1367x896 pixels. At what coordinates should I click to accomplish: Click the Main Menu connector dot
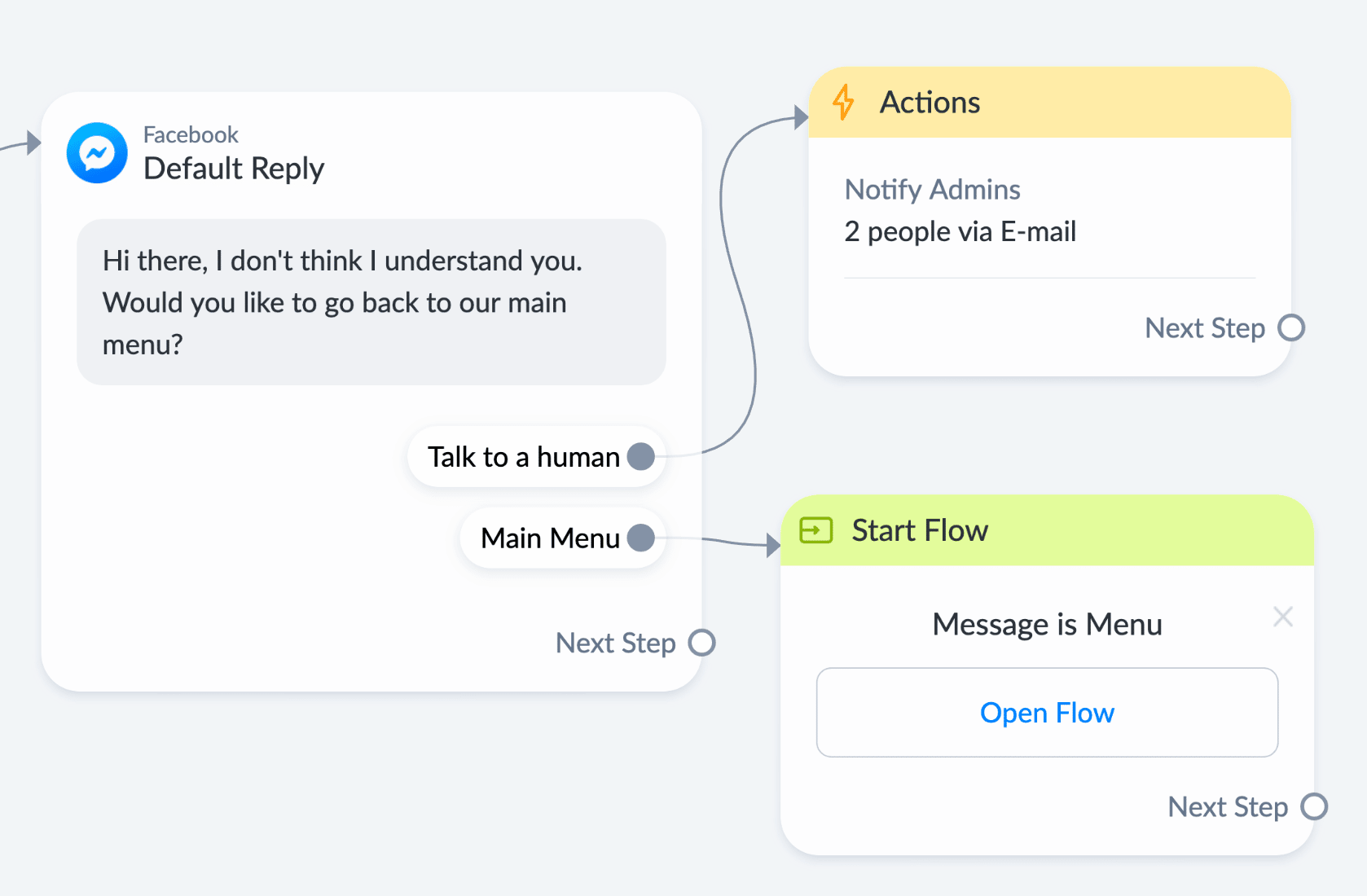(x=641, y=538)
